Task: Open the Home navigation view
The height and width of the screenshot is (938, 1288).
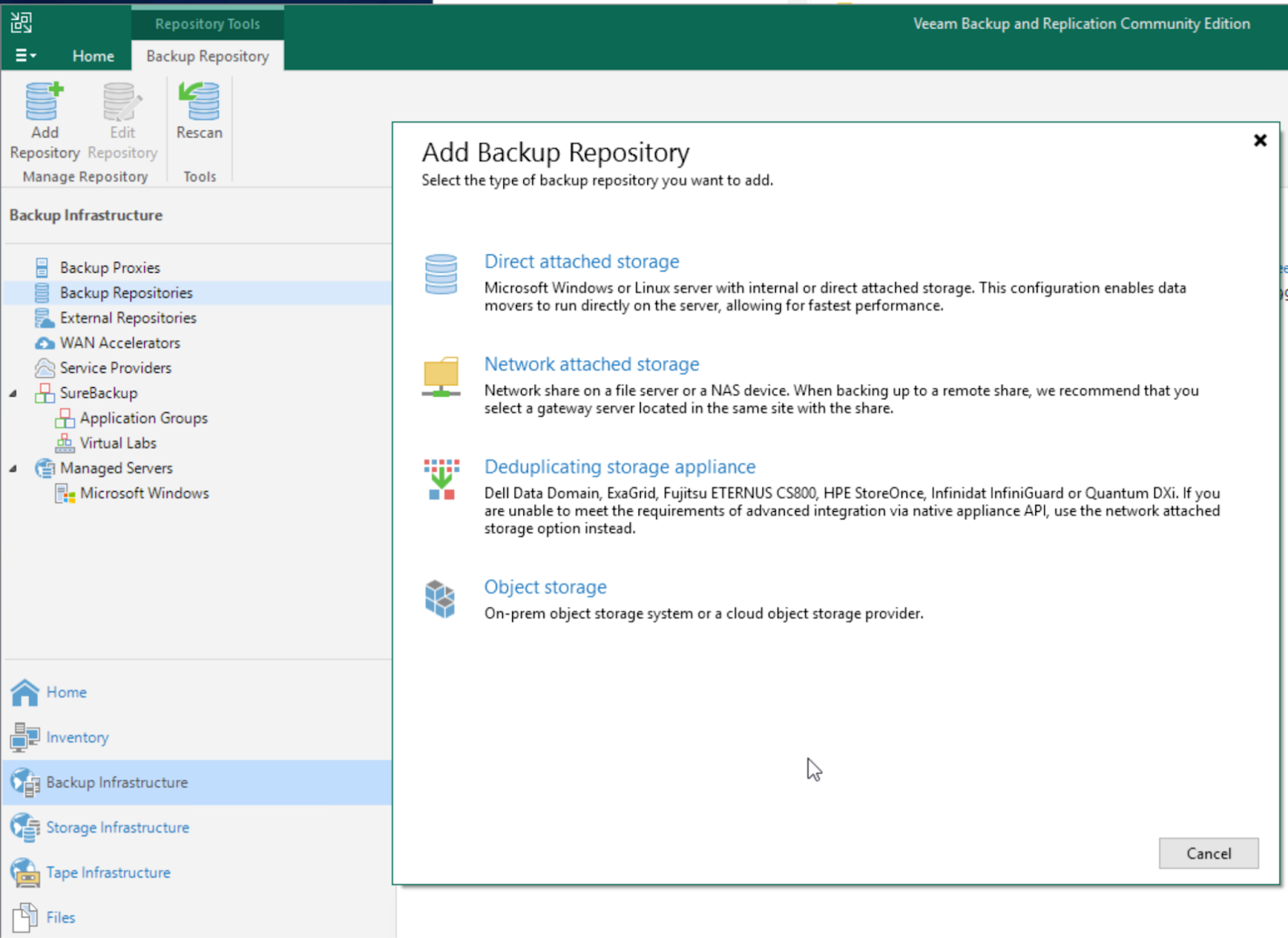Action: (x=66, y=692)
